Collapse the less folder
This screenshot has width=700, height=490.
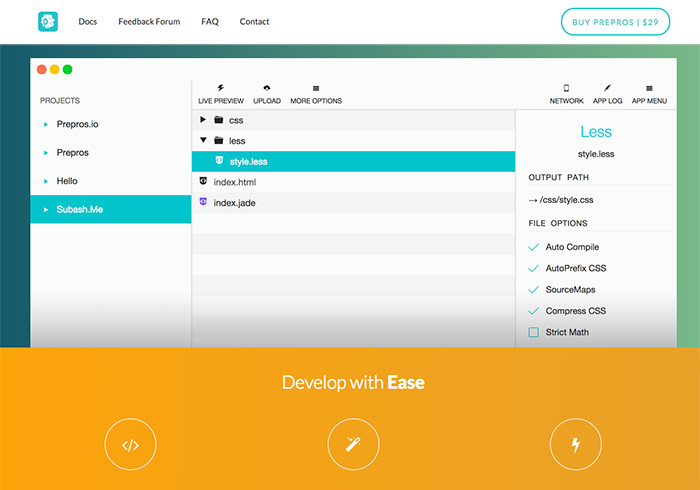[x=203, y=141]
